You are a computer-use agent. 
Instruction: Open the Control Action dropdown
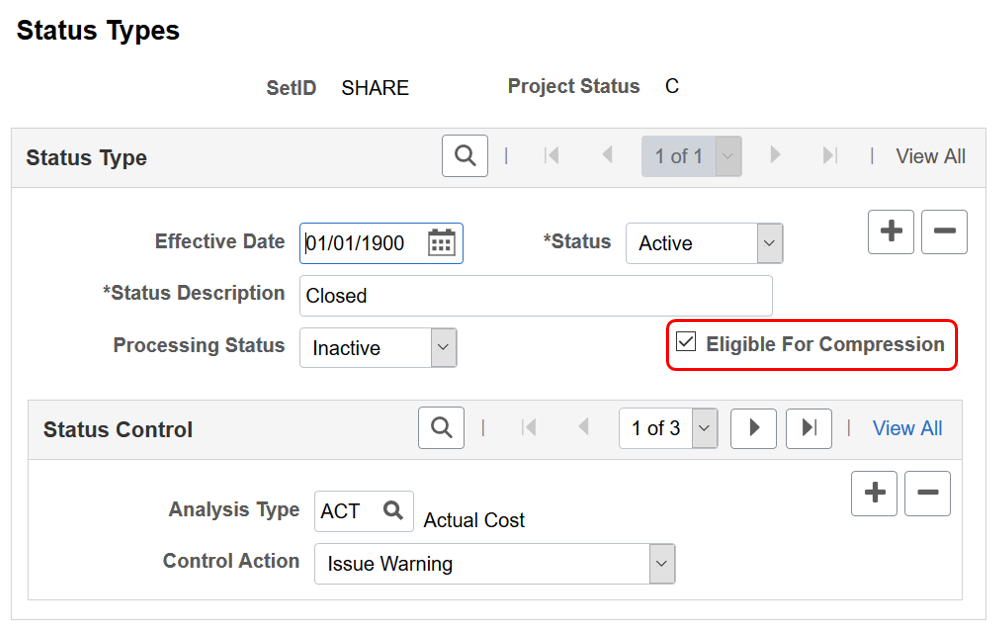495,564
